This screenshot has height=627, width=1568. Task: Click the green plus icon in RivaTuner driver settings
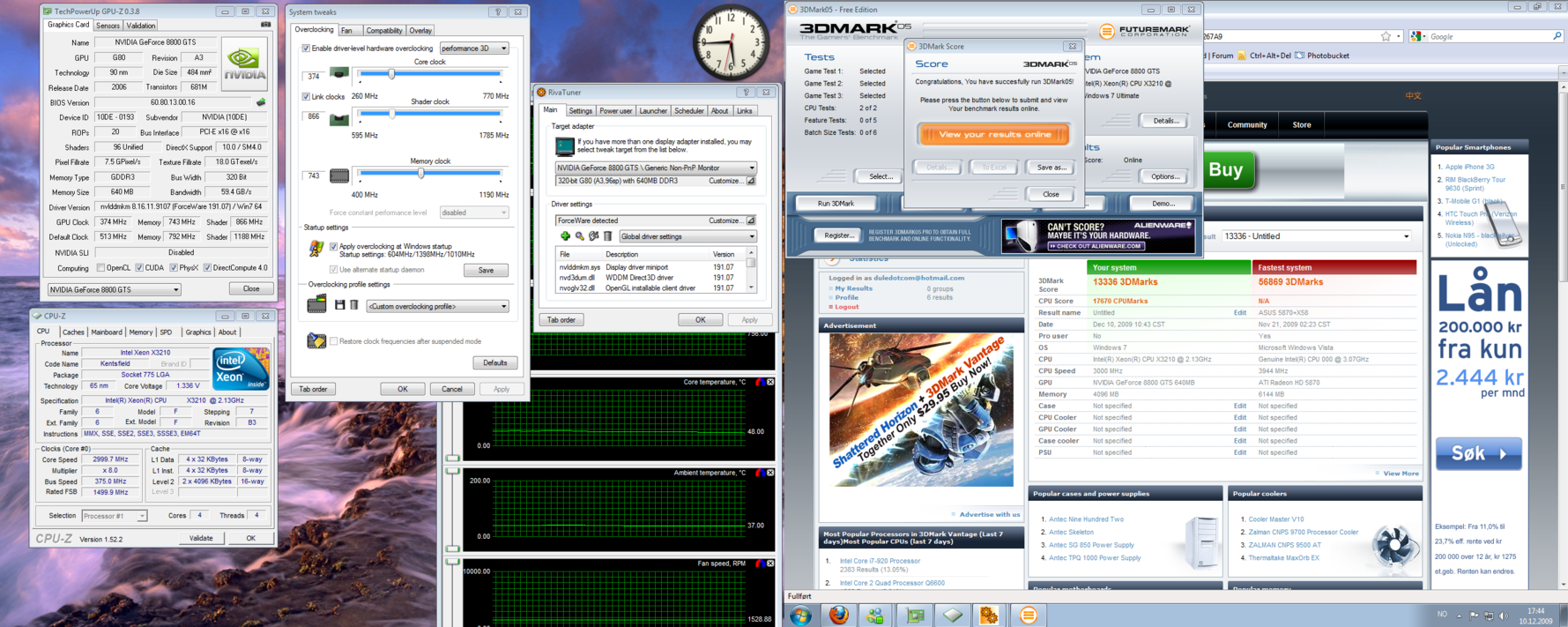point(565,236)
